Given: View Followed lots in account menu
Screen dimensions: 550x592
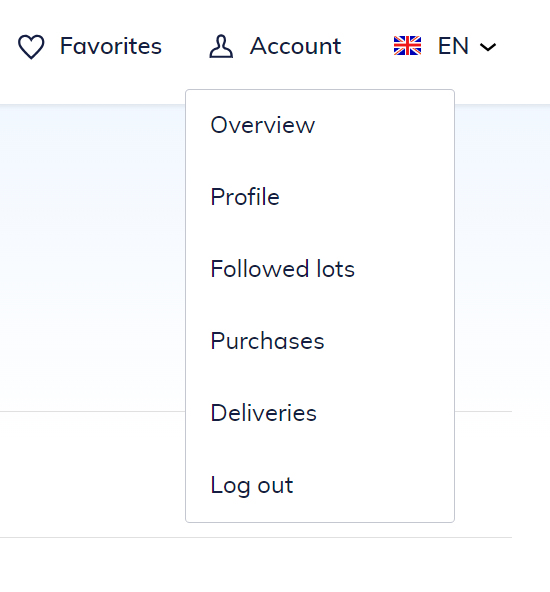Looking at the screenshot, I should pyautogui.click(x=283, y=269).
